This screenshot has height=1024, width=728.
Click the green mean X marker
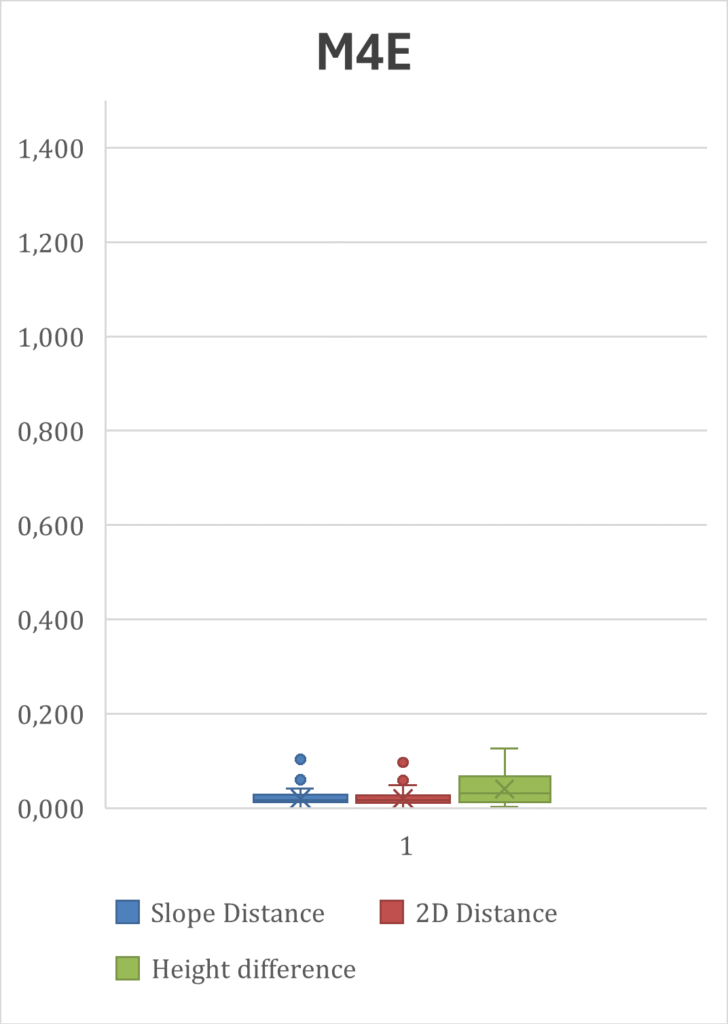tap(504, 790)
